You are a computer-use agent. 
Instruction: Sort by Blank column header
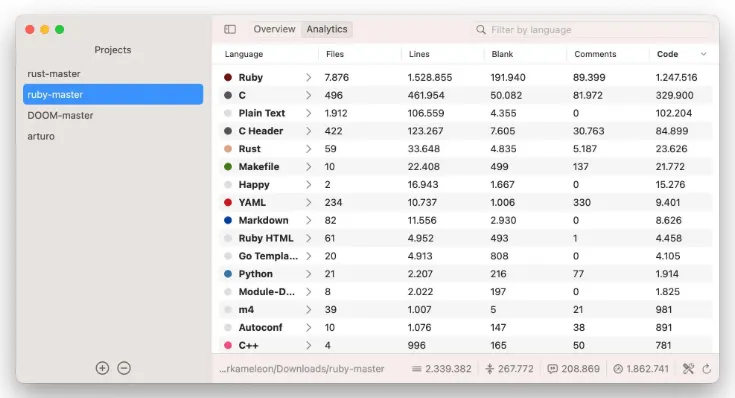coord(502,54)
